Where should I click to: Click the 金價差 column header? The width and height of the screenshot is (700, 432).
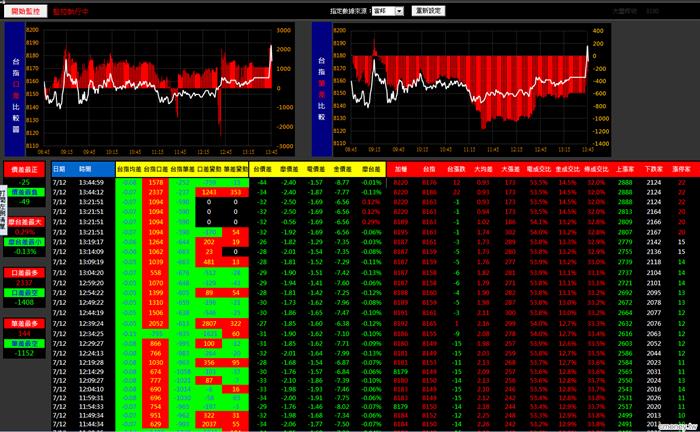coord(342,169)
